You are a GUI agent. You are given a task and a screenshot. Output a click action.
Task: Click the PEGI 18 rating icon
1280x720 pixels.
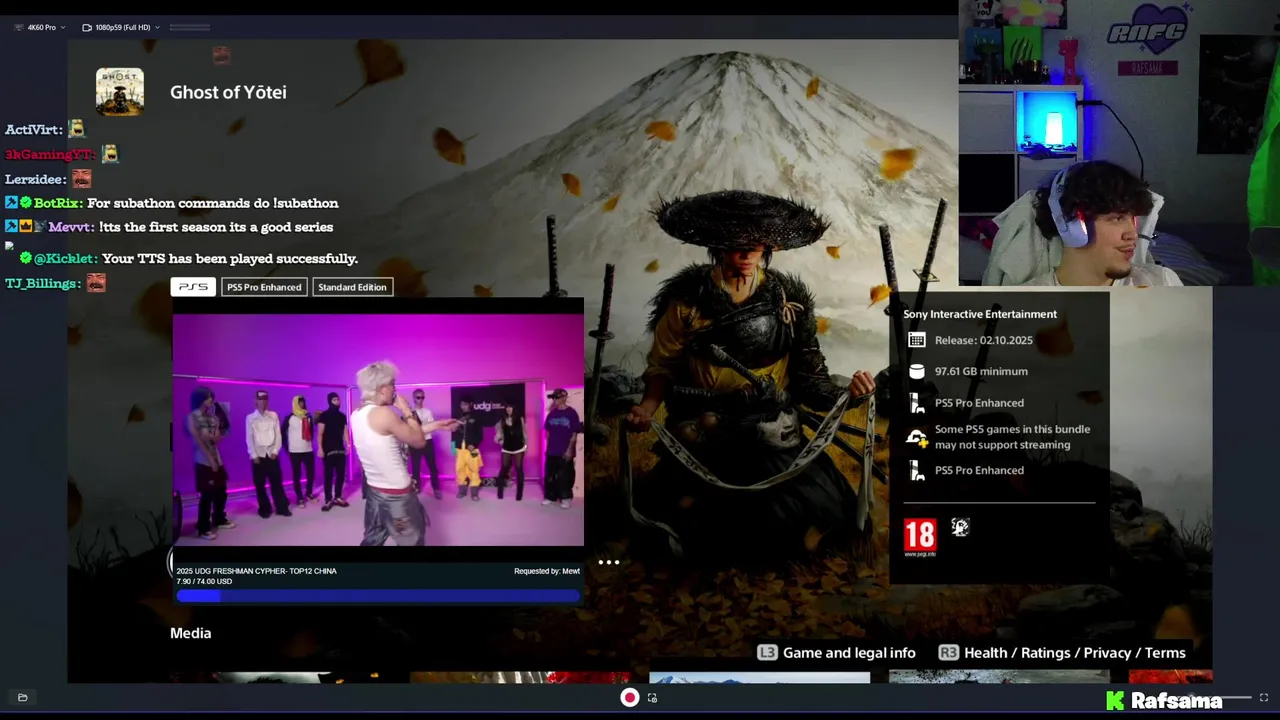tap(920, 537)
